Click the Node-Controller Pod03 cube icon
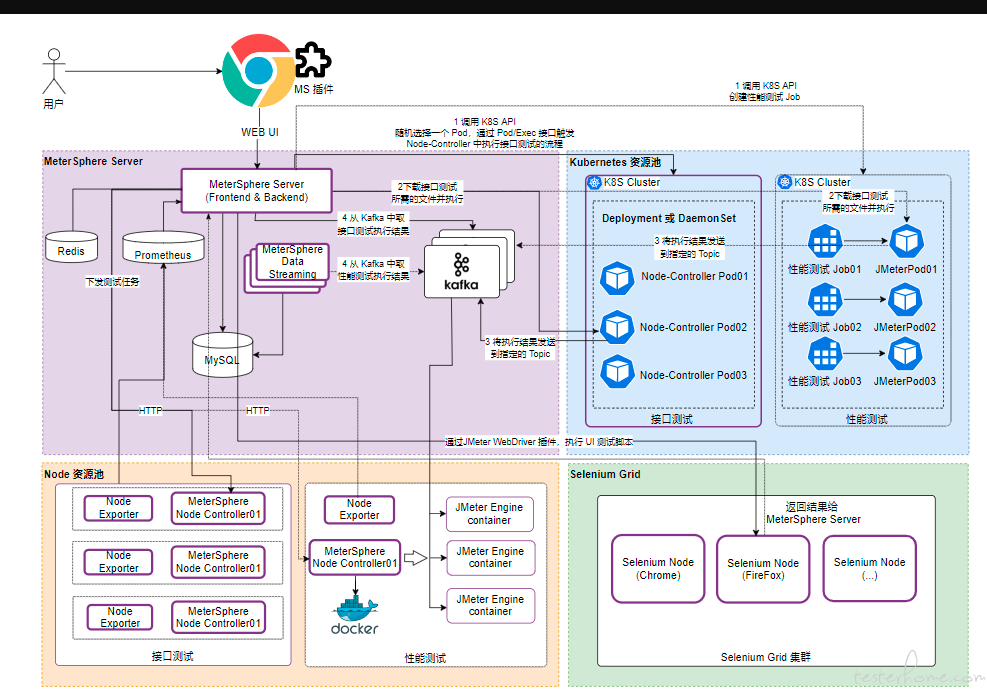Image resolution: width=987 pixels, height=697 pixels. tap(617, 371)
